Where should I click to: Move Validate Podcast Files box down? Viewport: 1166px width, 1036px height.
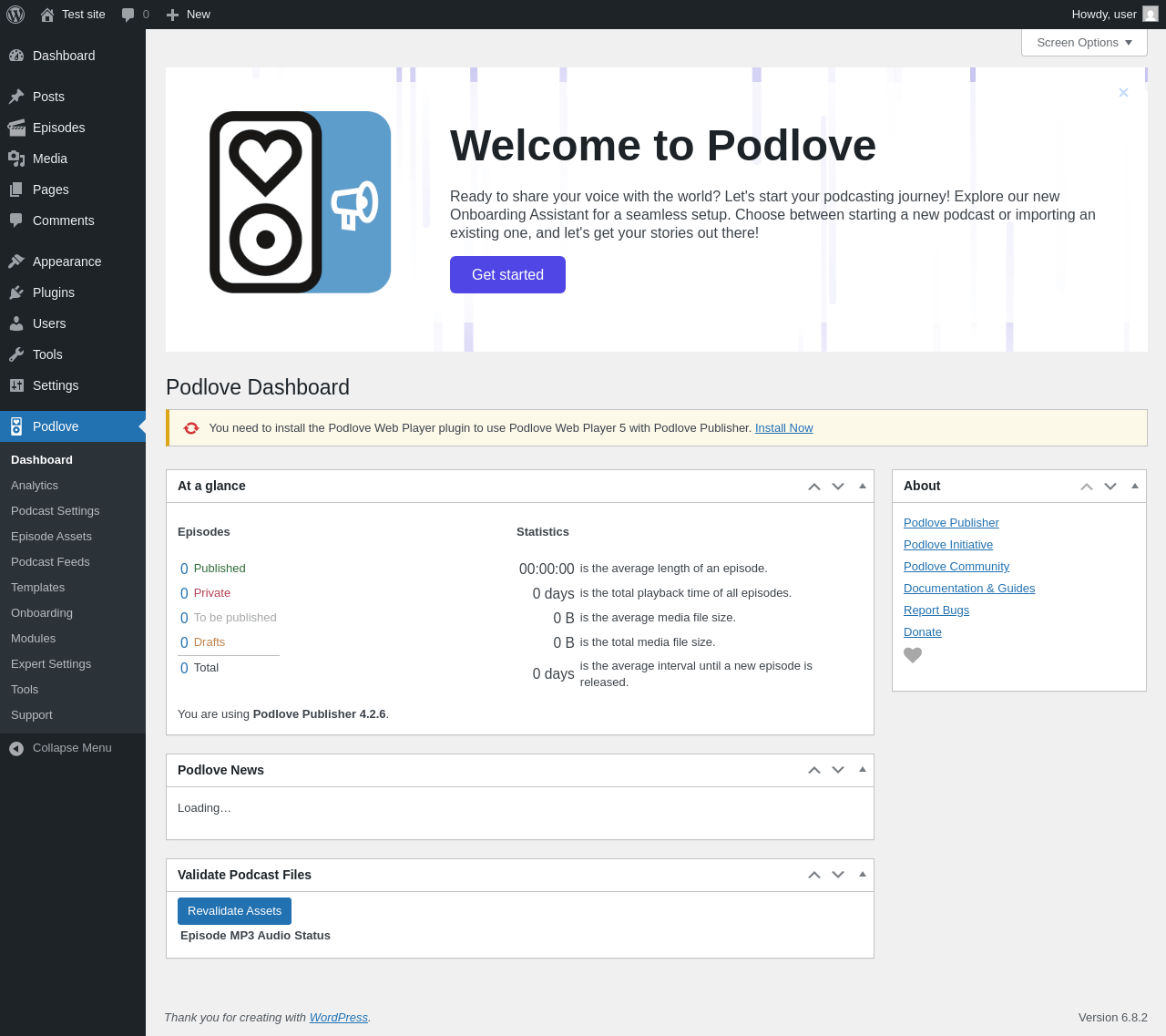(x=838, y=876)
